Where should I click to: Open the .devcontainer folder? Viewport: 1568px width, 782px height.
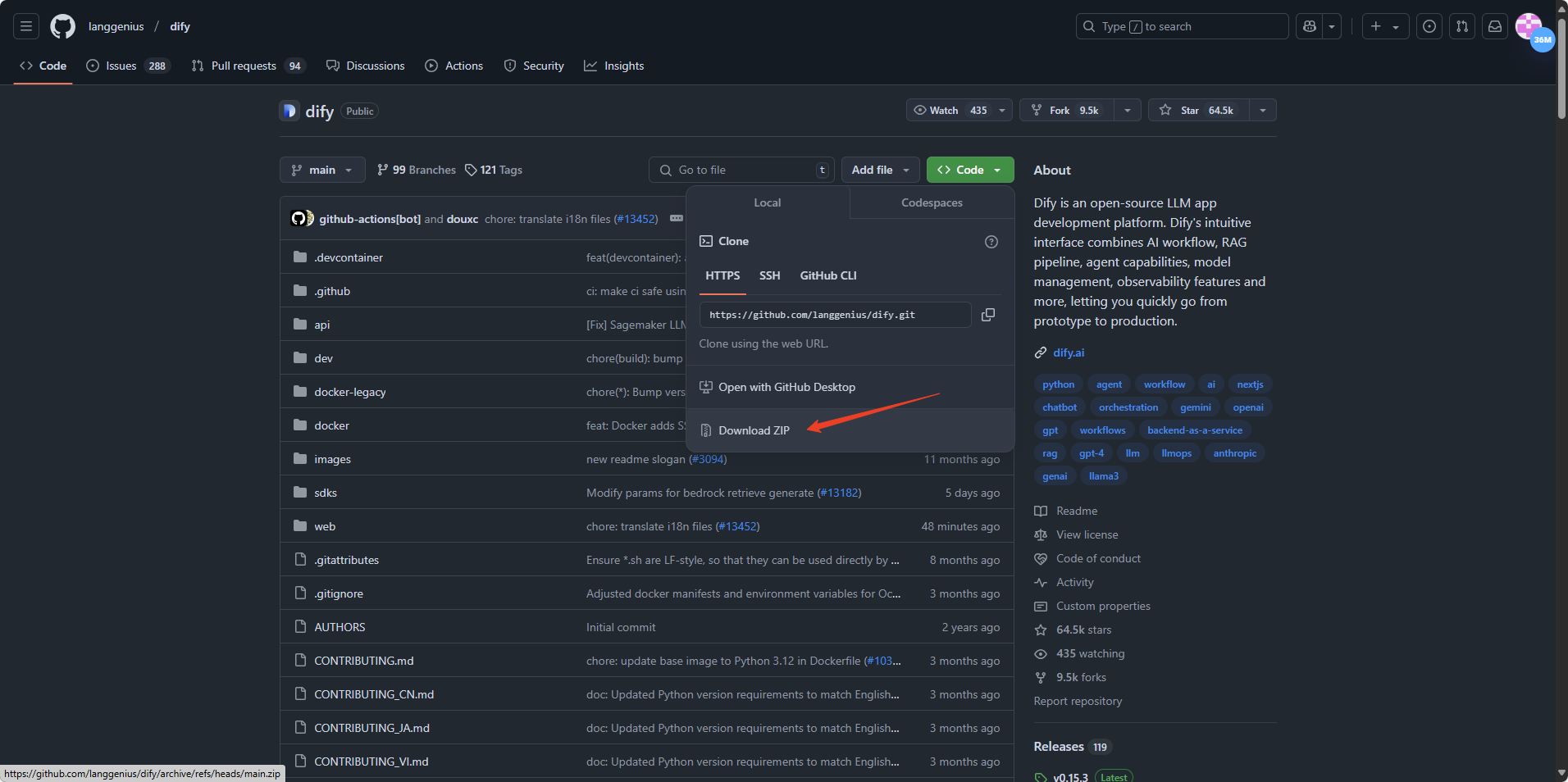[349, 257]
